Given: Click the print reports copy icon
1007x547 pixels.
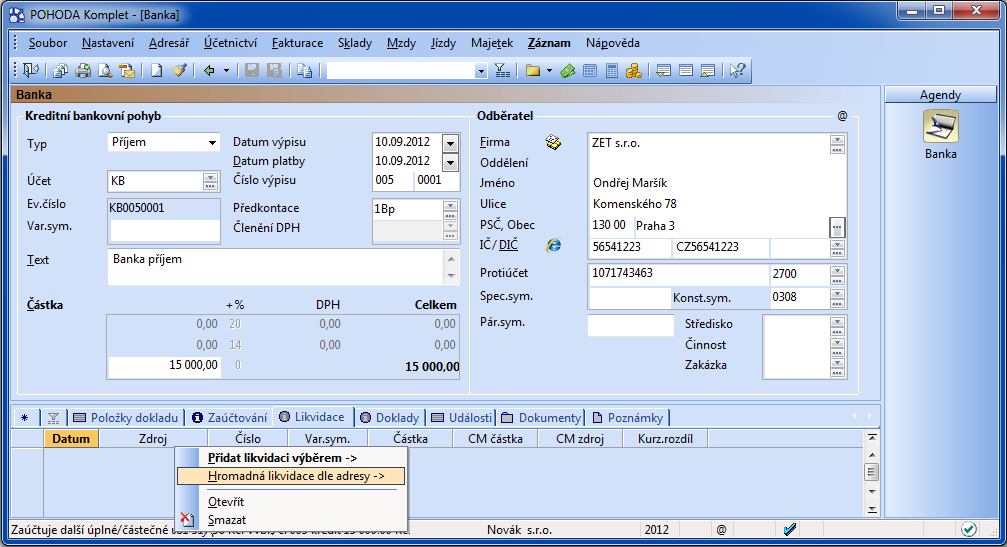Looking at the screenshot, I should pyautogui.click(x=60, y=71).
